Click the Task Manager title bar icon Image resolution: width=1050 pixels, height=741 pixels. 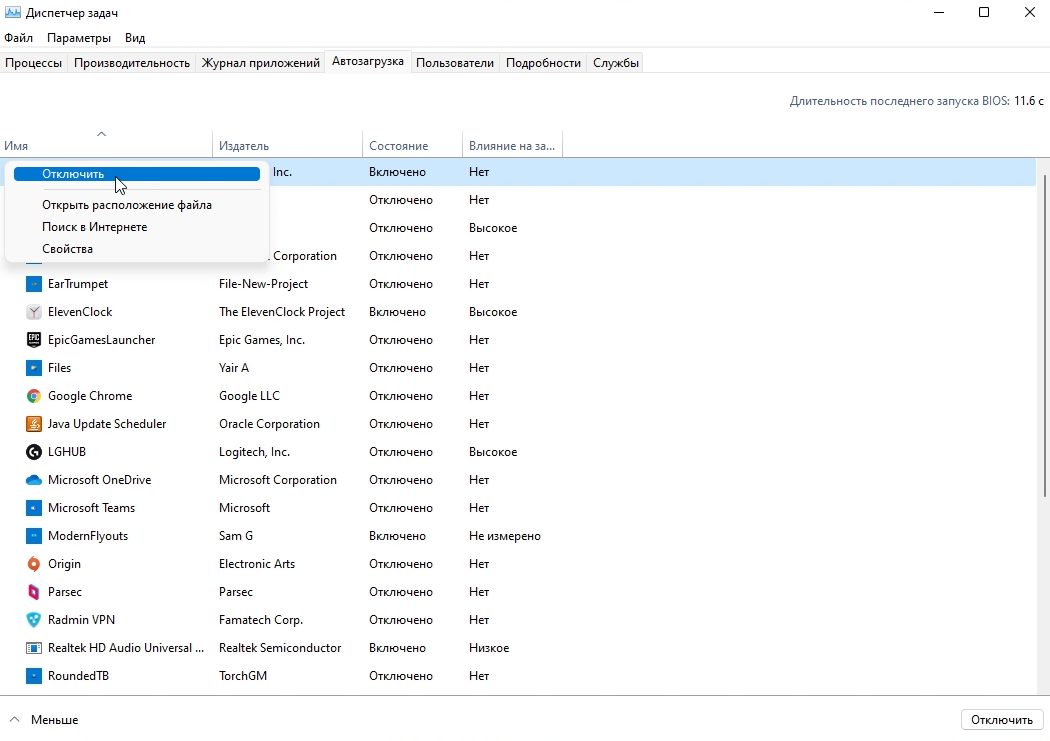click(x=12, y=12)
